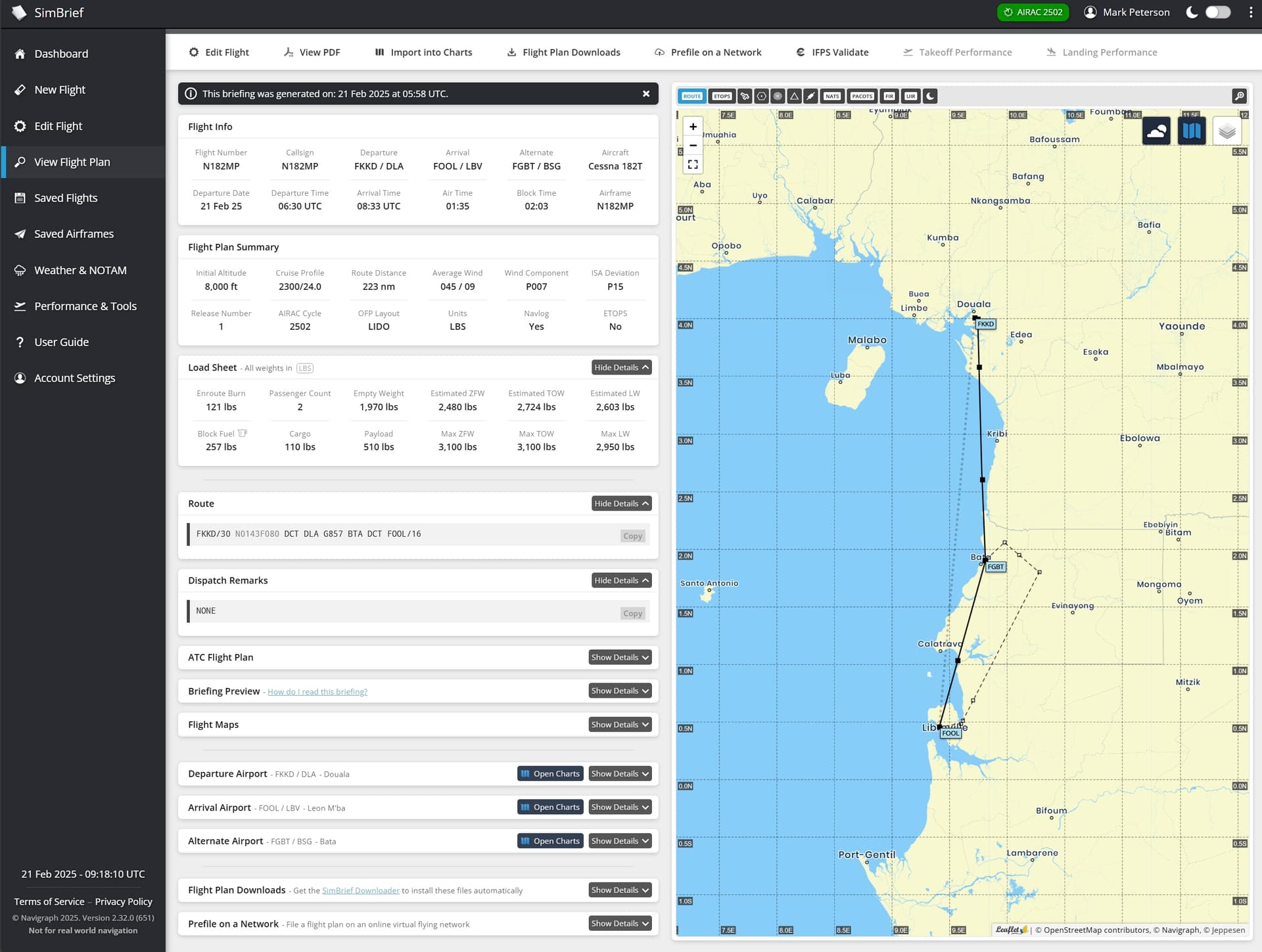Toggle UIR boundaries overlay
The image size is (1262, 952).
point(910,96)
